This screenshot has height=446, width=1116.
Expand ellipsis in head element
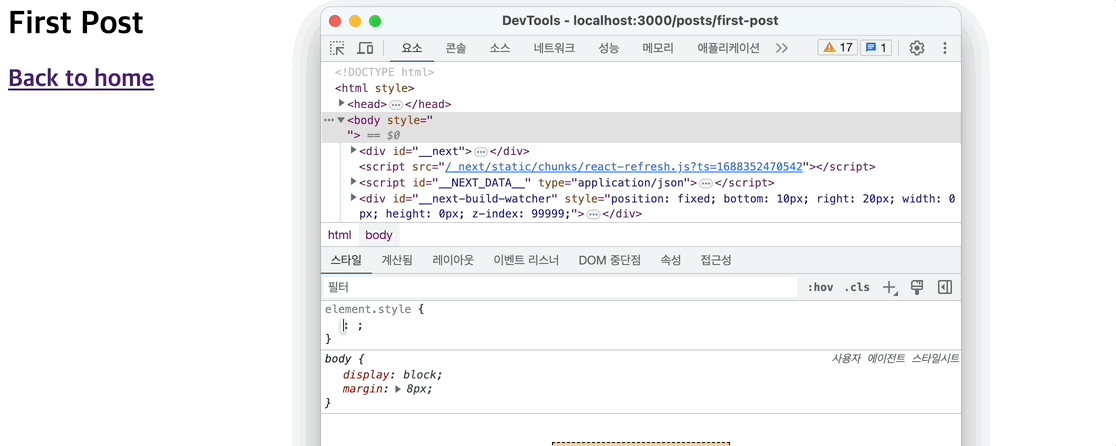396,105
